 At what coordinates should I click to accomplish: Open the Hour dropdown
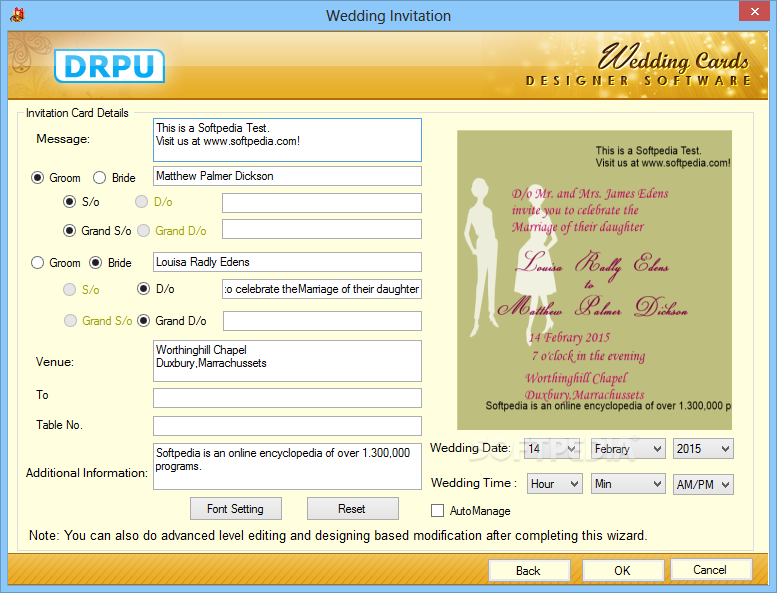pyautogui.click(x=555, y=484)
